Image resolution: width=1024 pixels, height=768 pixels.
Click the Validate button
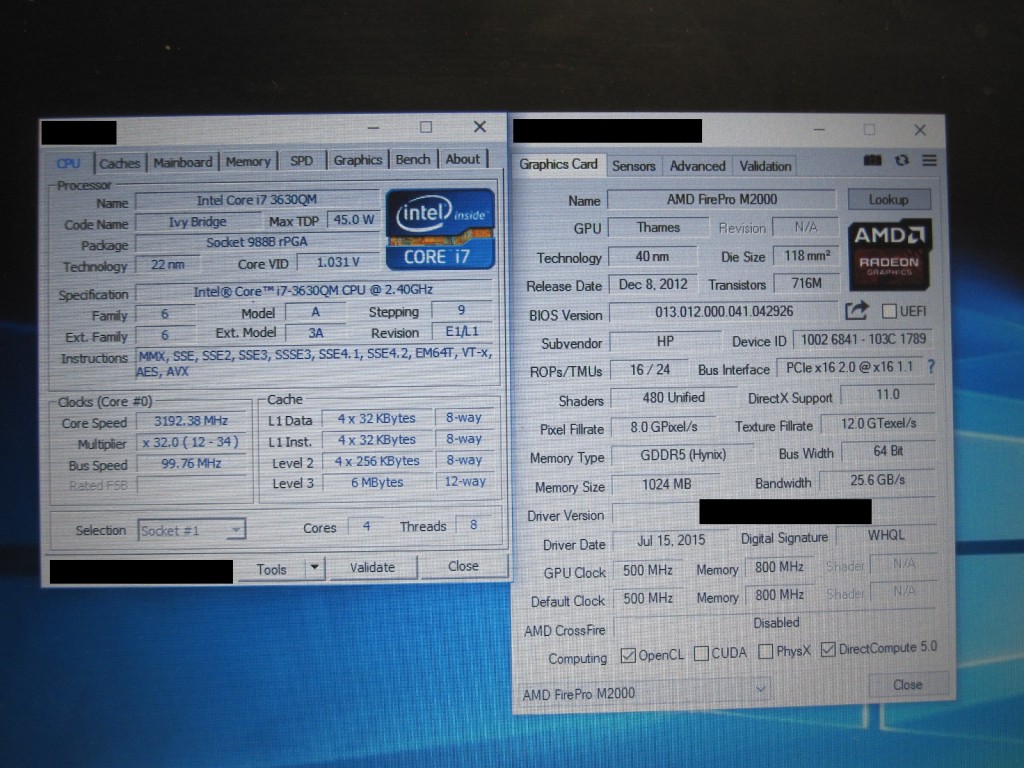pyautogui.click(x=372, y=567)
